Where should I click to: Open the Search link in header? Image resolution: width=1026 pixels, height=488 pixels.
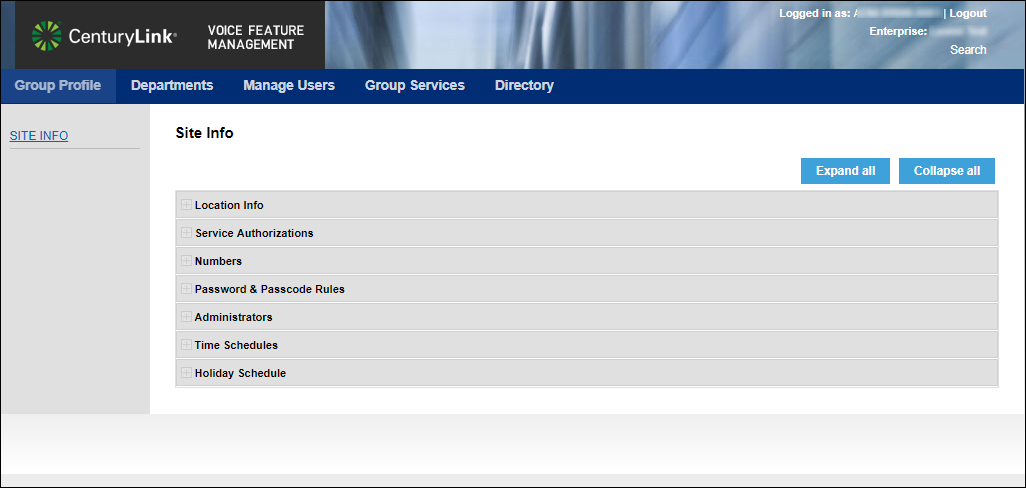pyautogui.click(x=968, y=50)
